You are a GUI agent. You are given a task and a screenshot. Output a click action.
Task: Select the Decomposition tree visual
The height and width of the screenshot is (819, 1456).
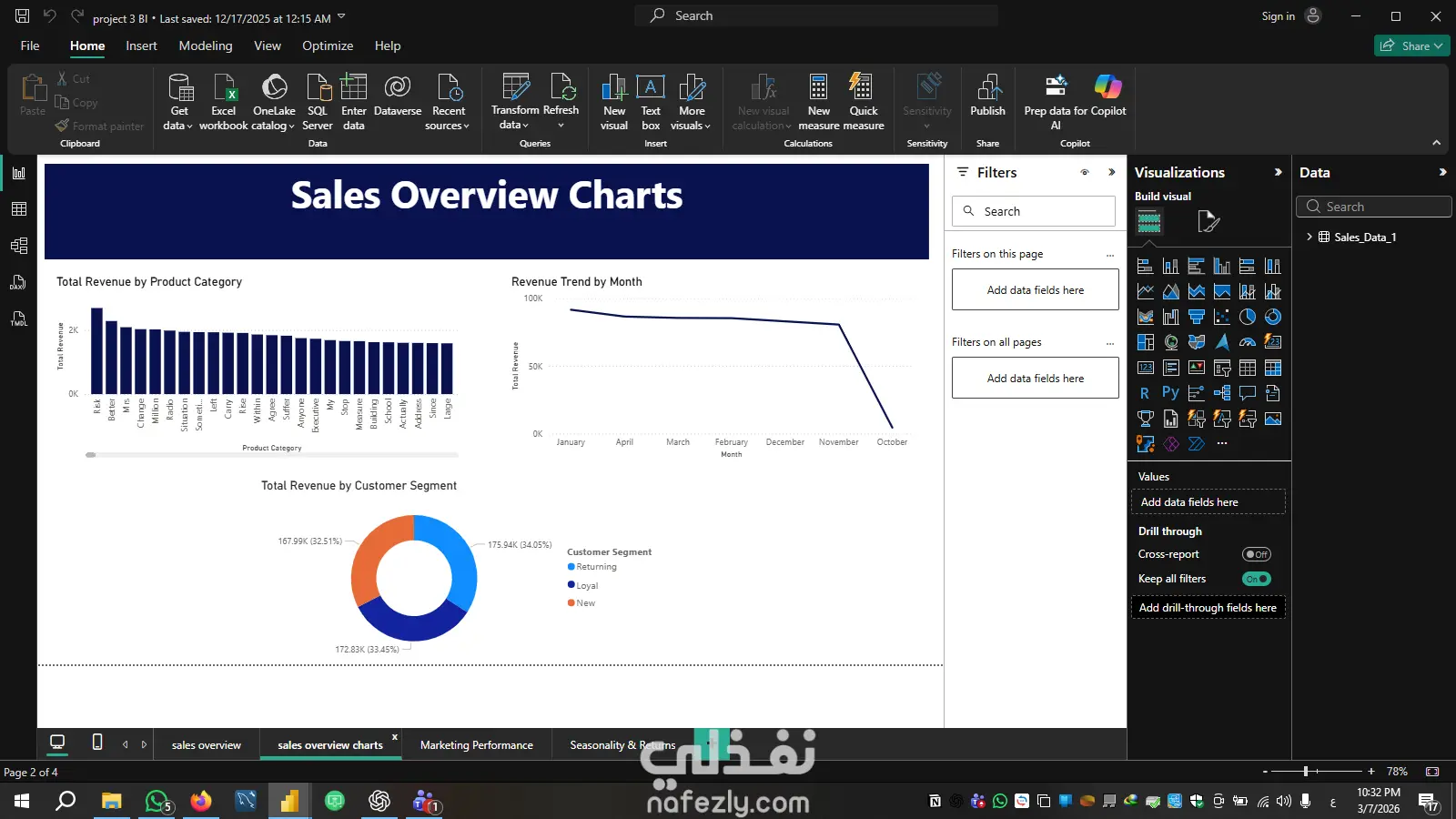[1222, 393]
